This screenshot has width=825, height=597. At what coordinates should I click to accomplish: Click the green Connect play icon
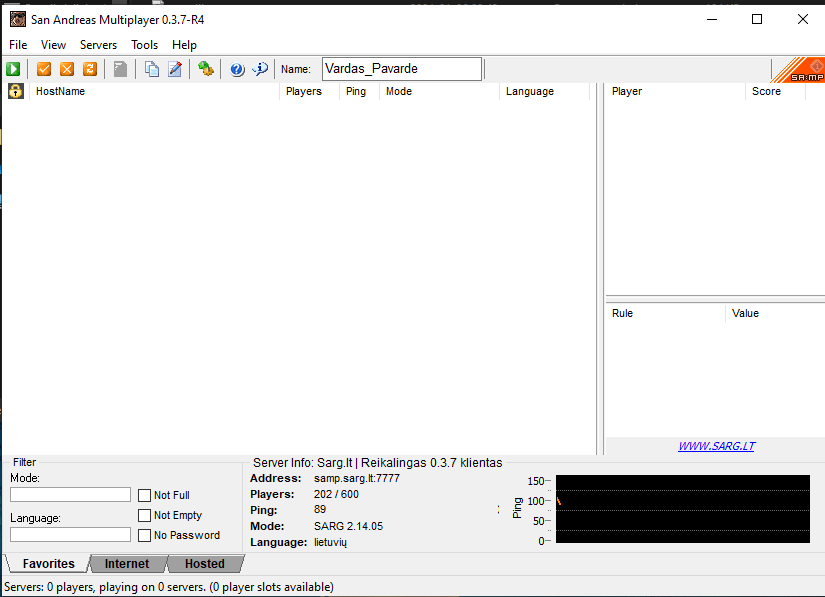13,69
